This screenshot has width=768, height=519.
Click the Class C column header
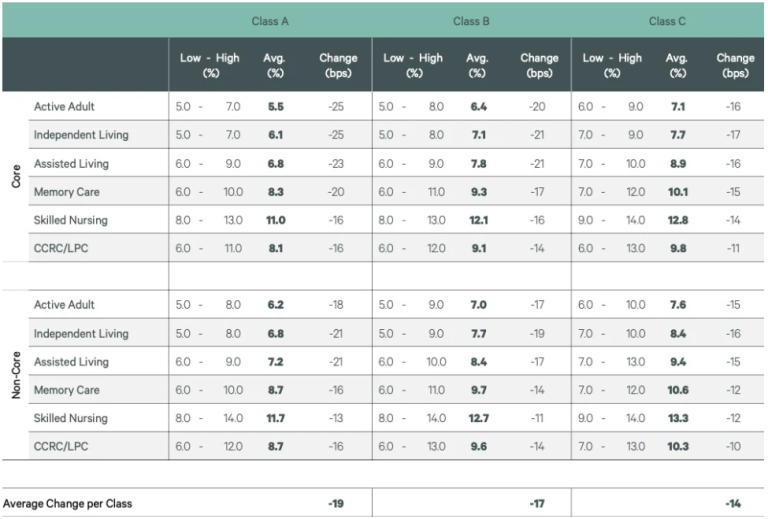[666, 21]
